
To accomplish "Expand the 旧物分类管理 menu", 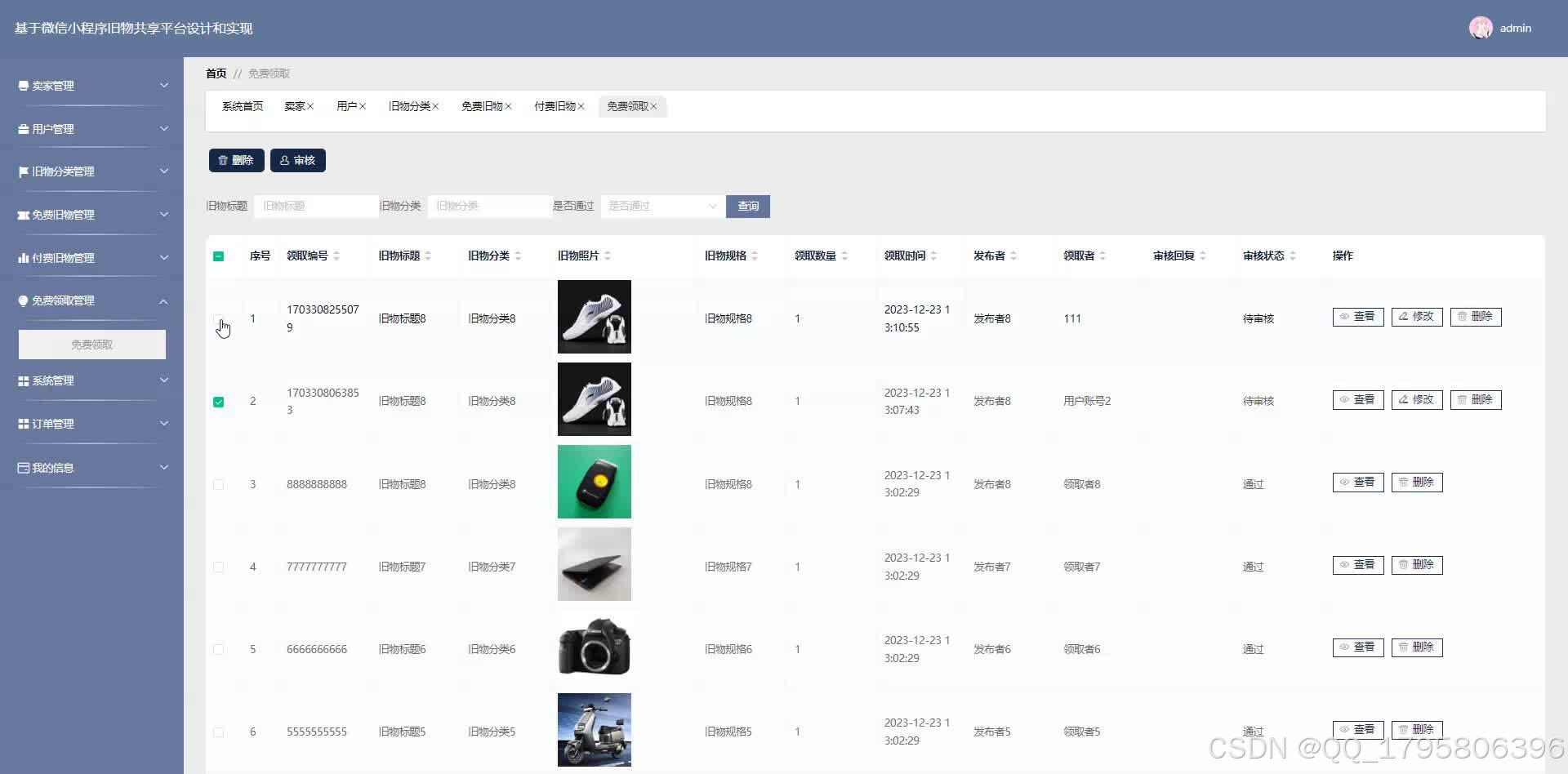I will 164,171.
